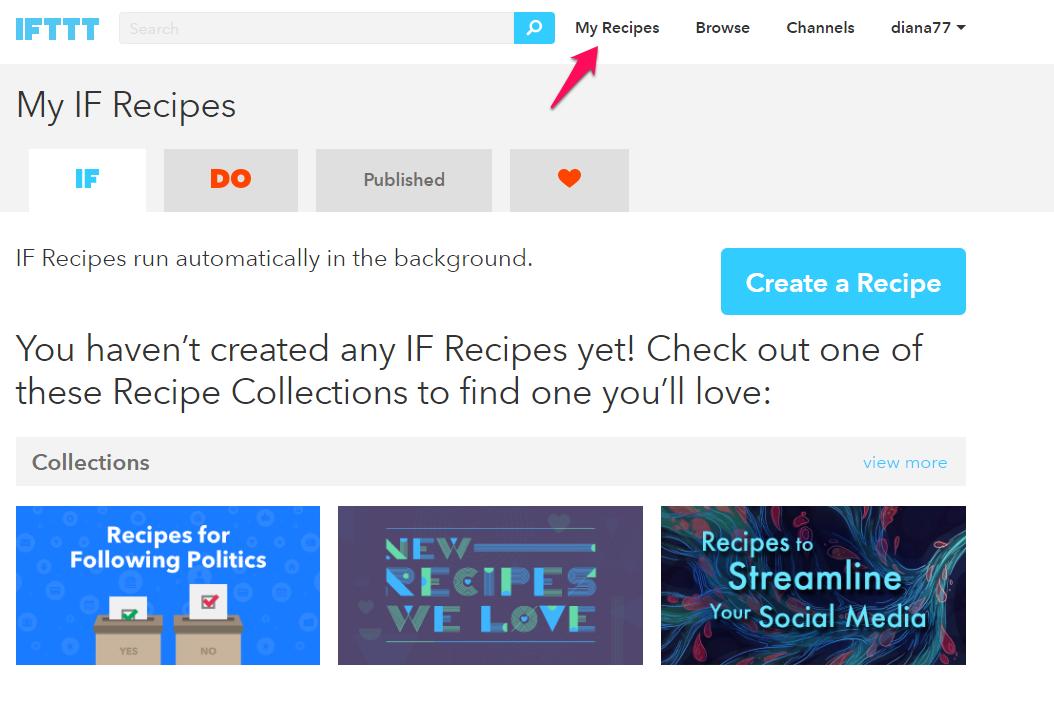
Task: Click the My Recipes link
Action: click(x=617, y=28)
